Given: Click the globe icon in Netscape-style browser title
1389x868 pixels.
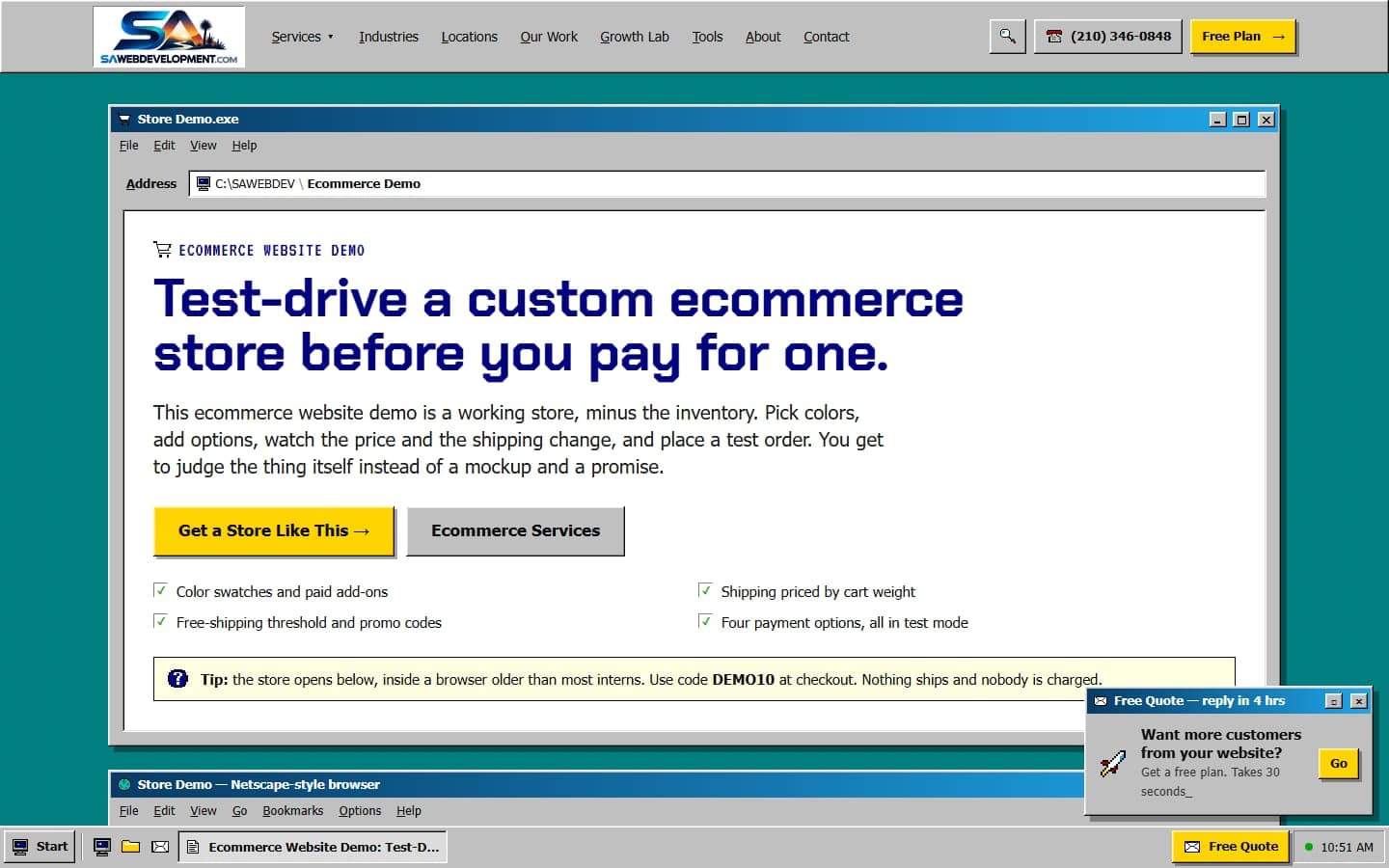Looking at the screenshot, I should point(124,785).
